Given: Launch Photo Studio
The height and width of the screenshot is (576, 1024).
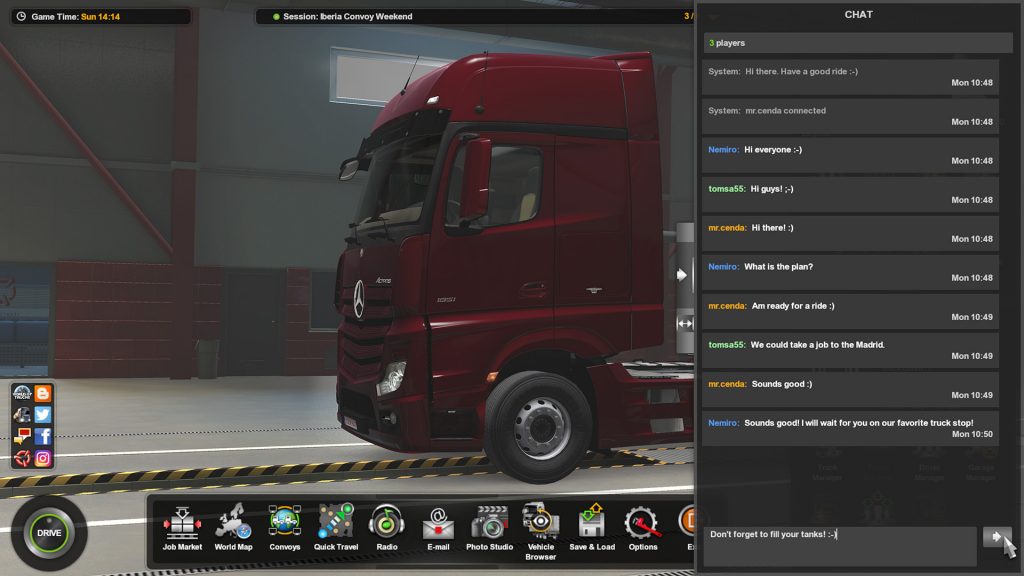Looking at the screenshot, I should [x=489, y=528].
